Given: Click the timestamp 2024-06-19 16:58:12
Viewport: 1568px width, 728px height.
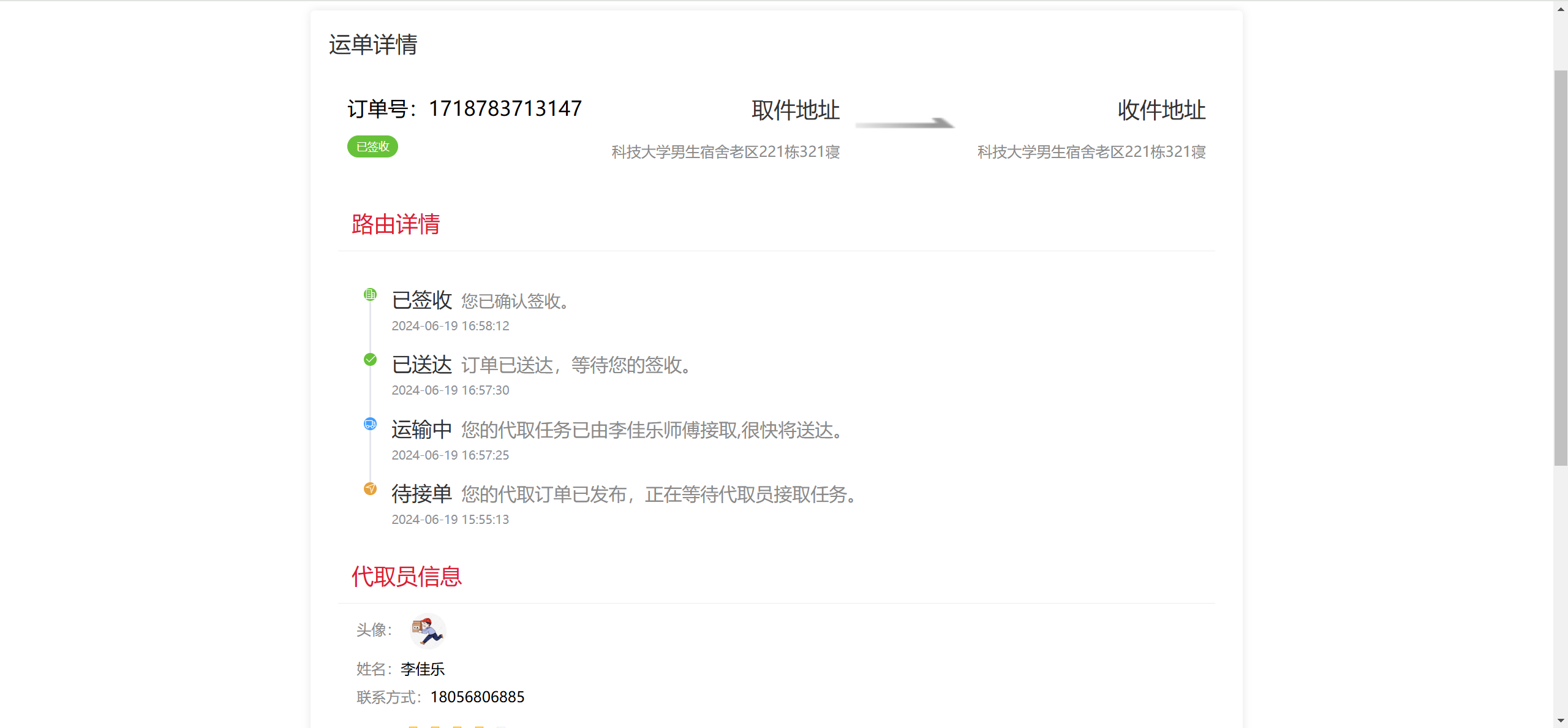Looking at the screenshot, I should tap(450, 326).
